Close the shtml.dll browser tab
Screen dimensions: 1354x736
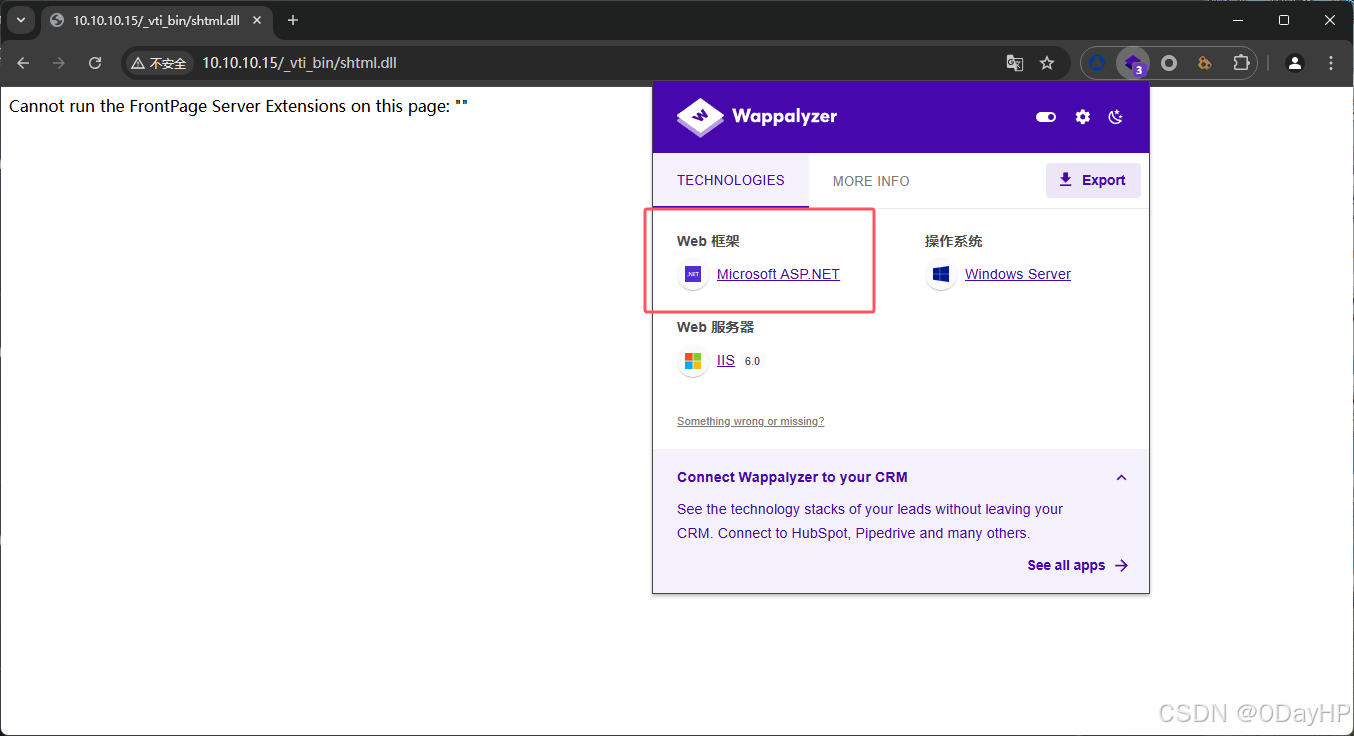[259, 20]
